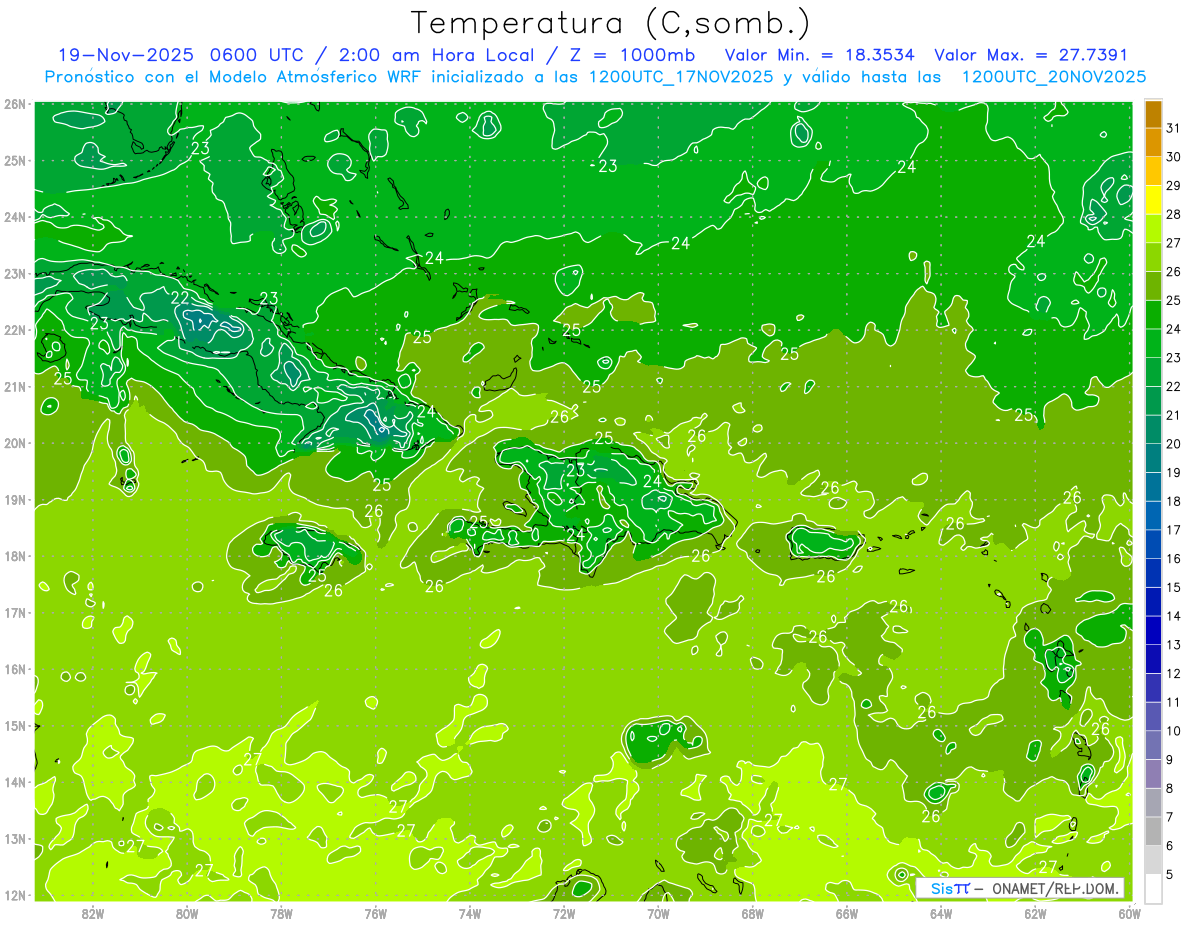Click the 20N latitude axis label
Image resolution: width=1200 pixels, height=927 pixels.
click(x=15, y=443)
